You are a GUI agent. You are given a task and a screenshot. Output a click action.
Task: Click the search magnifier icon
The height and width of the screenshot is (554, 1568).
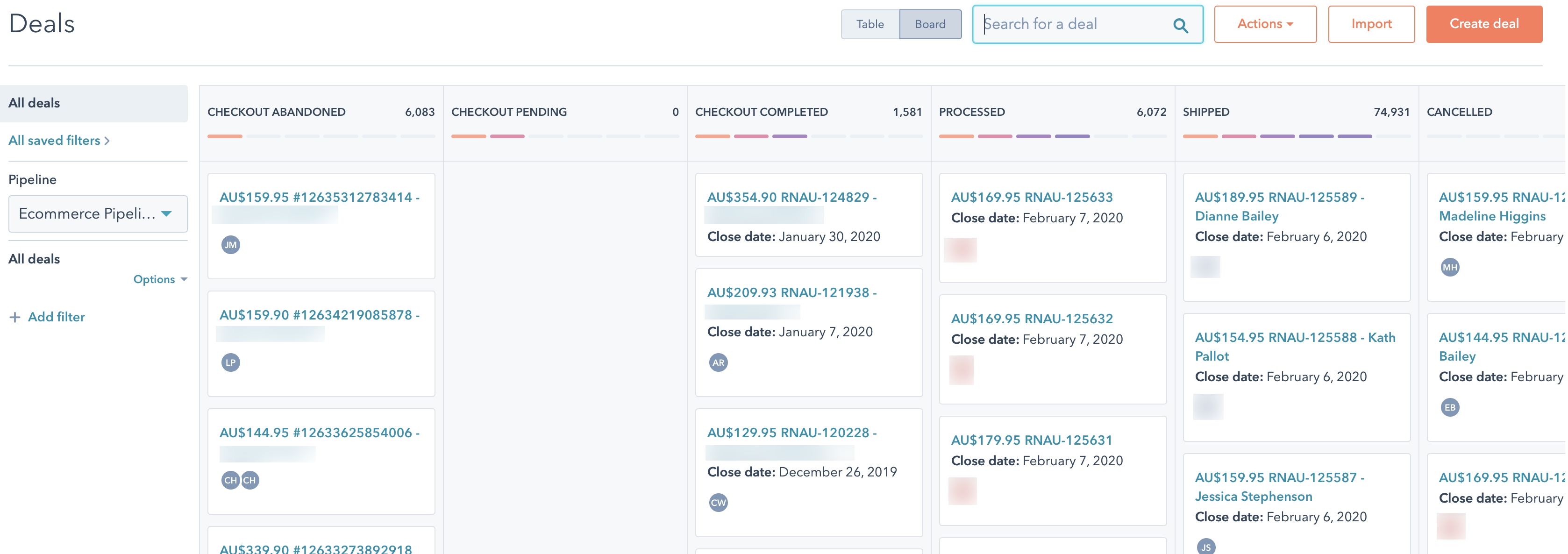tap(1180, 25)
